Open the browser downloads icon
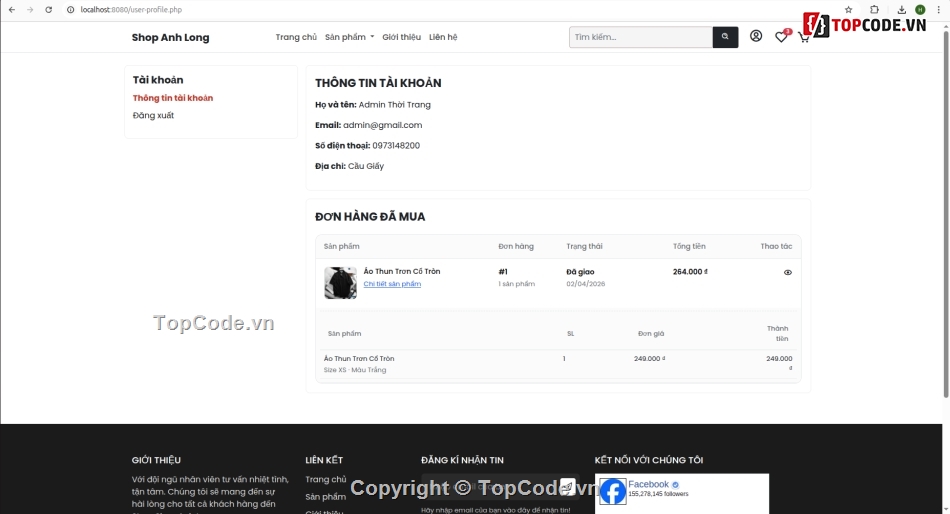This screenshot has width=950, height=514. 902,10
